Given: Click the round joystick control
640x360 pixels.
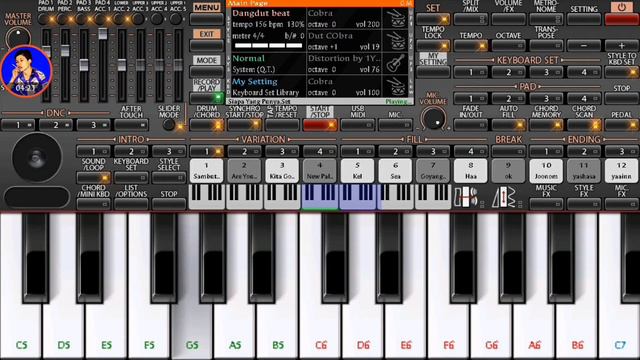Looking at the screenshot, I should click(x=37, y=157).
